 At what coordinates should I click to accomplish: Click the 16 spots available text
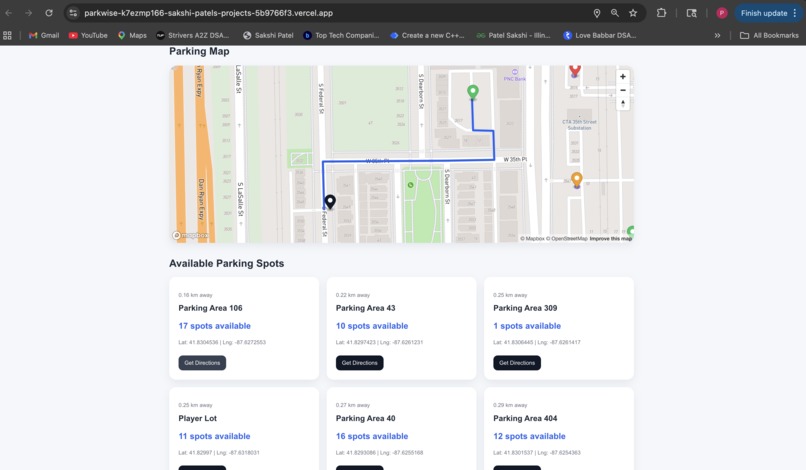[372, 436]
